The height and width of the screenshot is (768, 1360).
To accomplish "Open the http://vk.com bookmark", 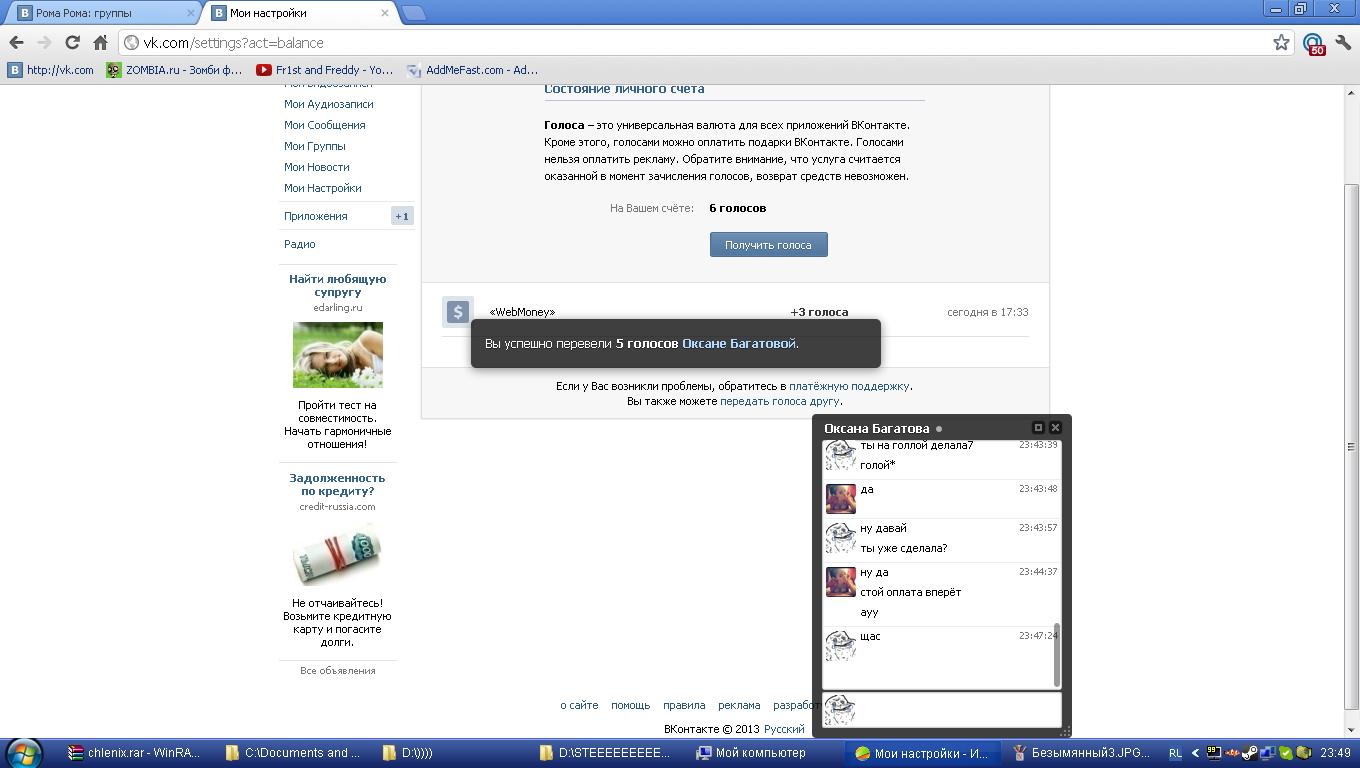I will tap(51, 70).
